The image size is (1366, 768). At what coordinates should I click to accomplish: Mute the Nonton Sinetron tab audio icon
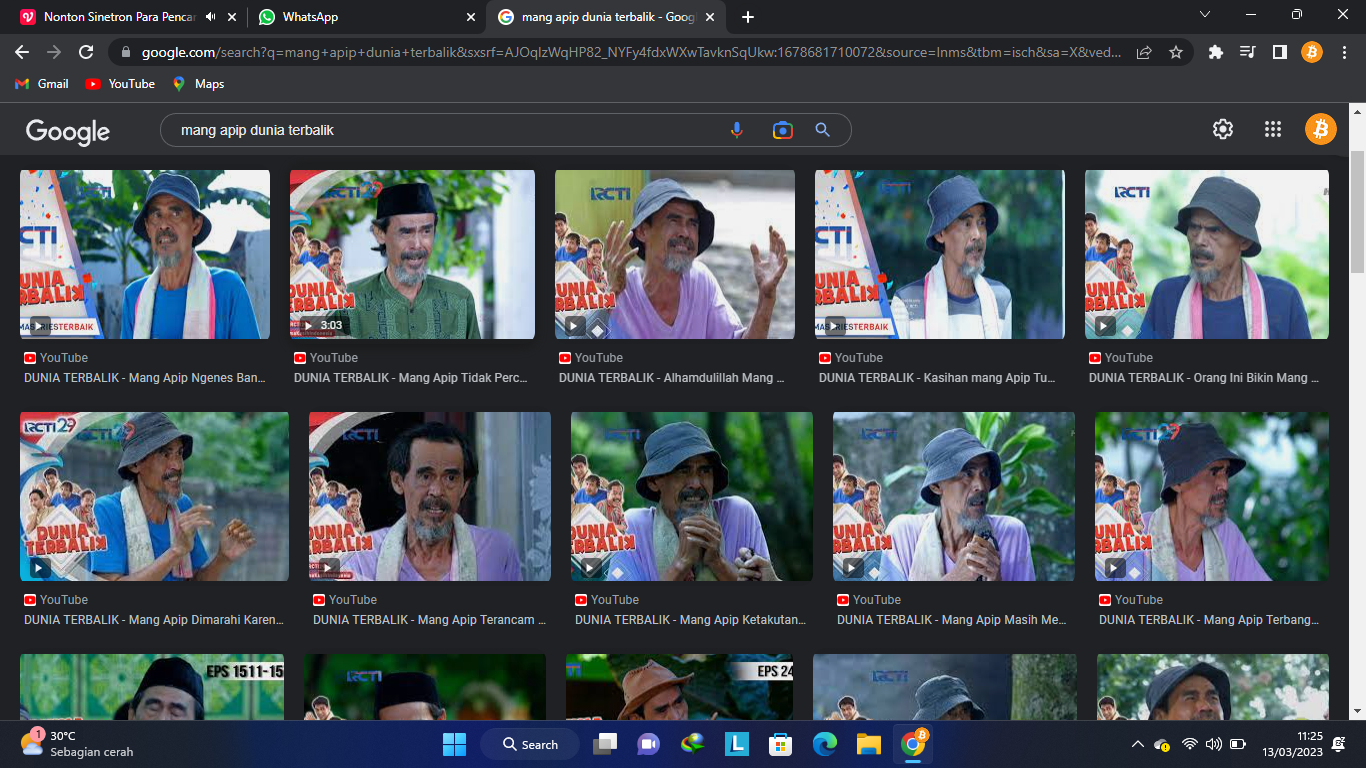[211, 17]
